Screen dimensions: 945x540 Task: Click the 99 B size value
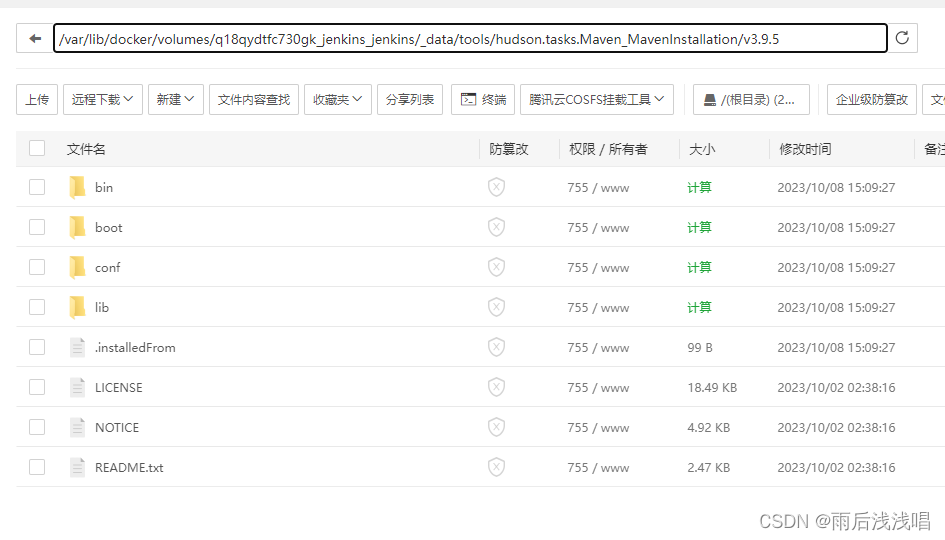(700, 348)
